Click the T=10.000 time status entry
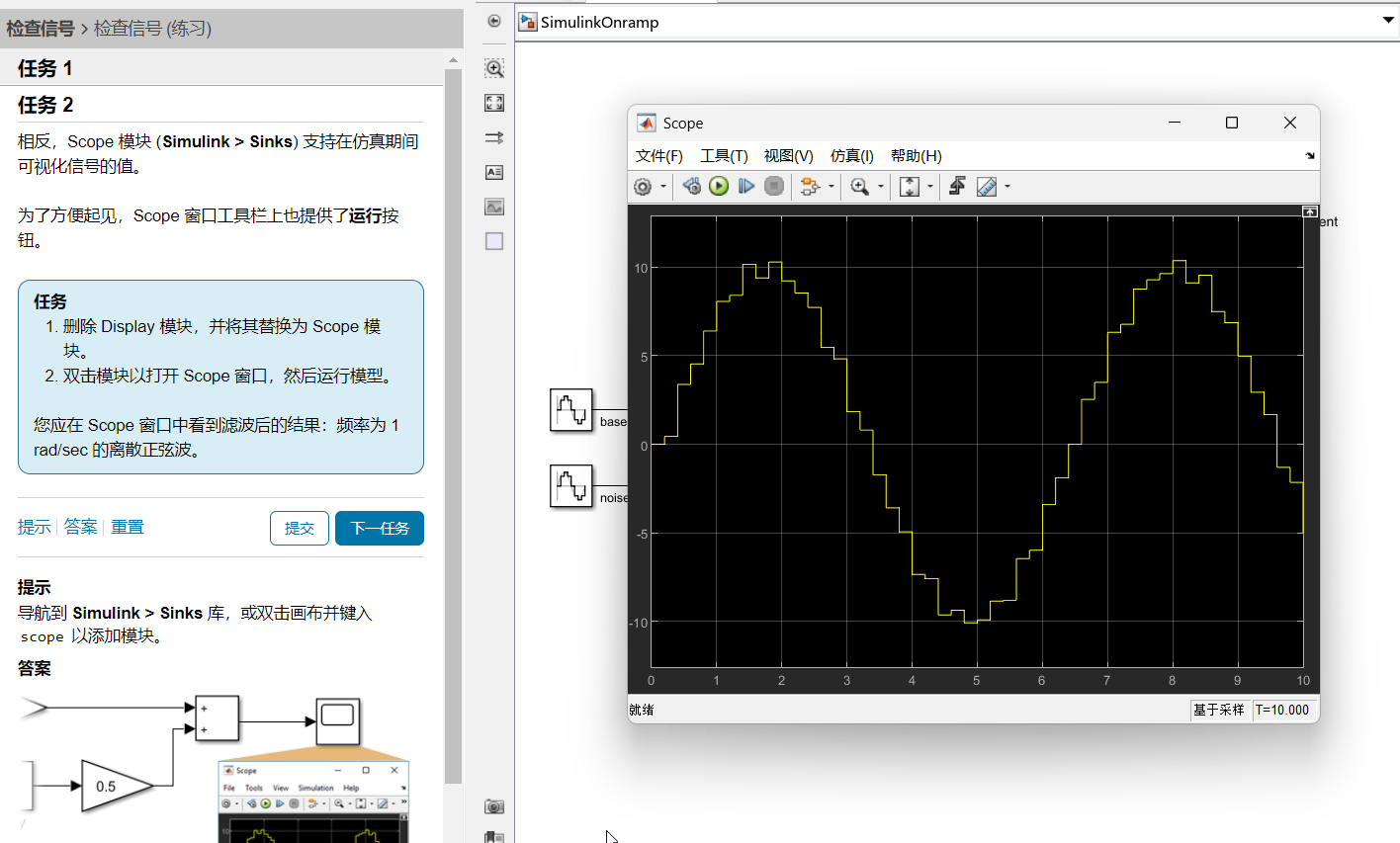This screenshot has width=1400, height=843. coord(1282,710)
